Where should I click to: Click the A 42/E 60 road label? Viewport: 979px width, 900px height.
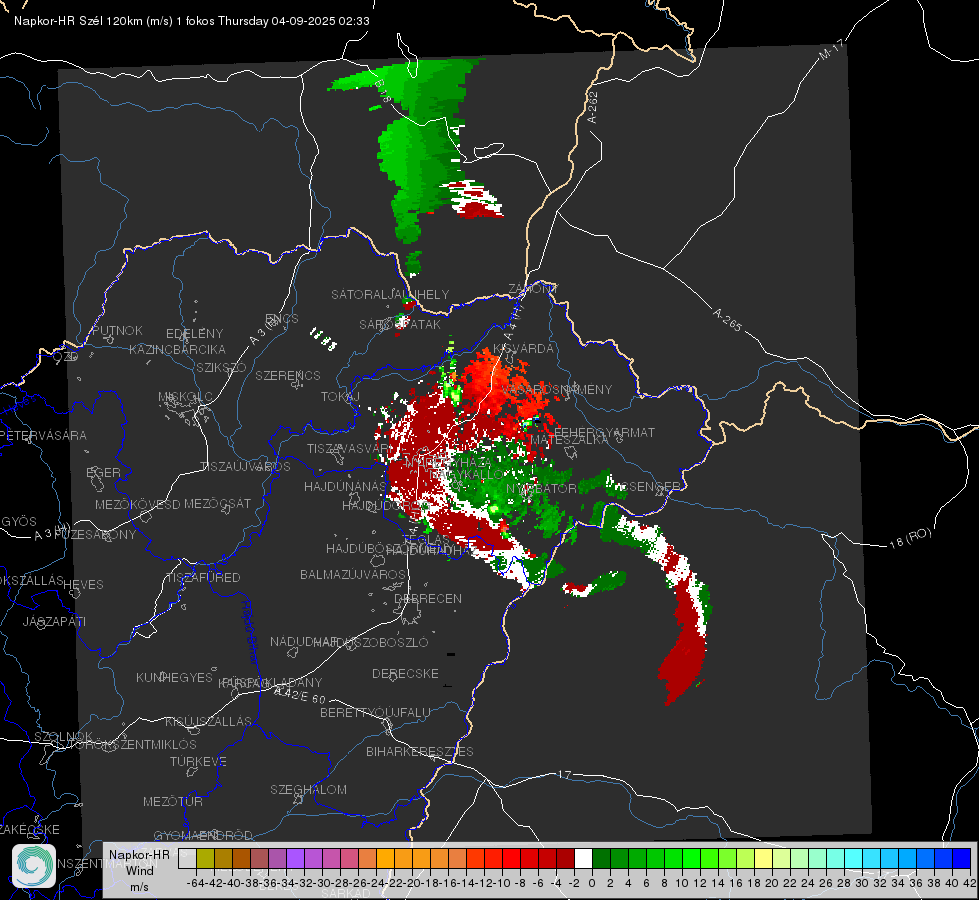300,695
